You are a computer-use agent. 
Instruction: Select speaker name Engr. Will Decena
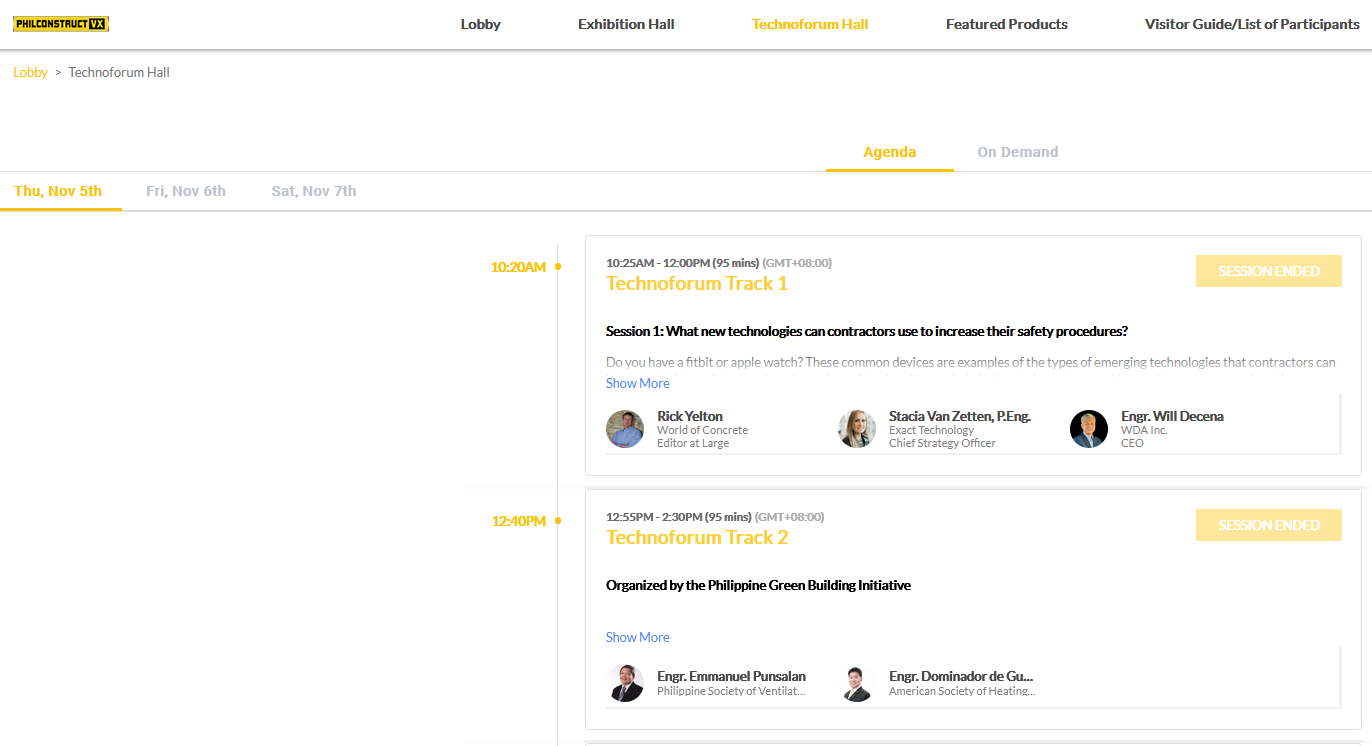coord(1172,416)
